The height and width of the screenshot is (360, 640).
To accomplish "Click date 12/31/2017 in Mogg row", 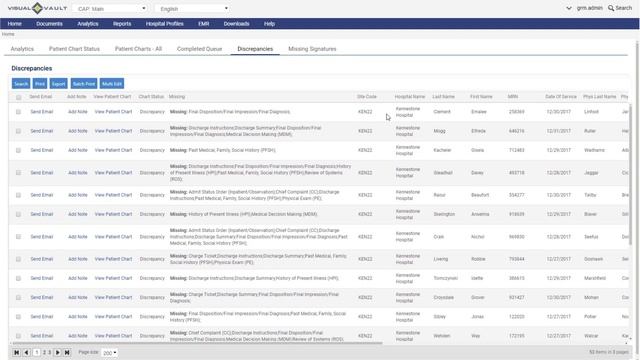I will (x=559, y=131).
